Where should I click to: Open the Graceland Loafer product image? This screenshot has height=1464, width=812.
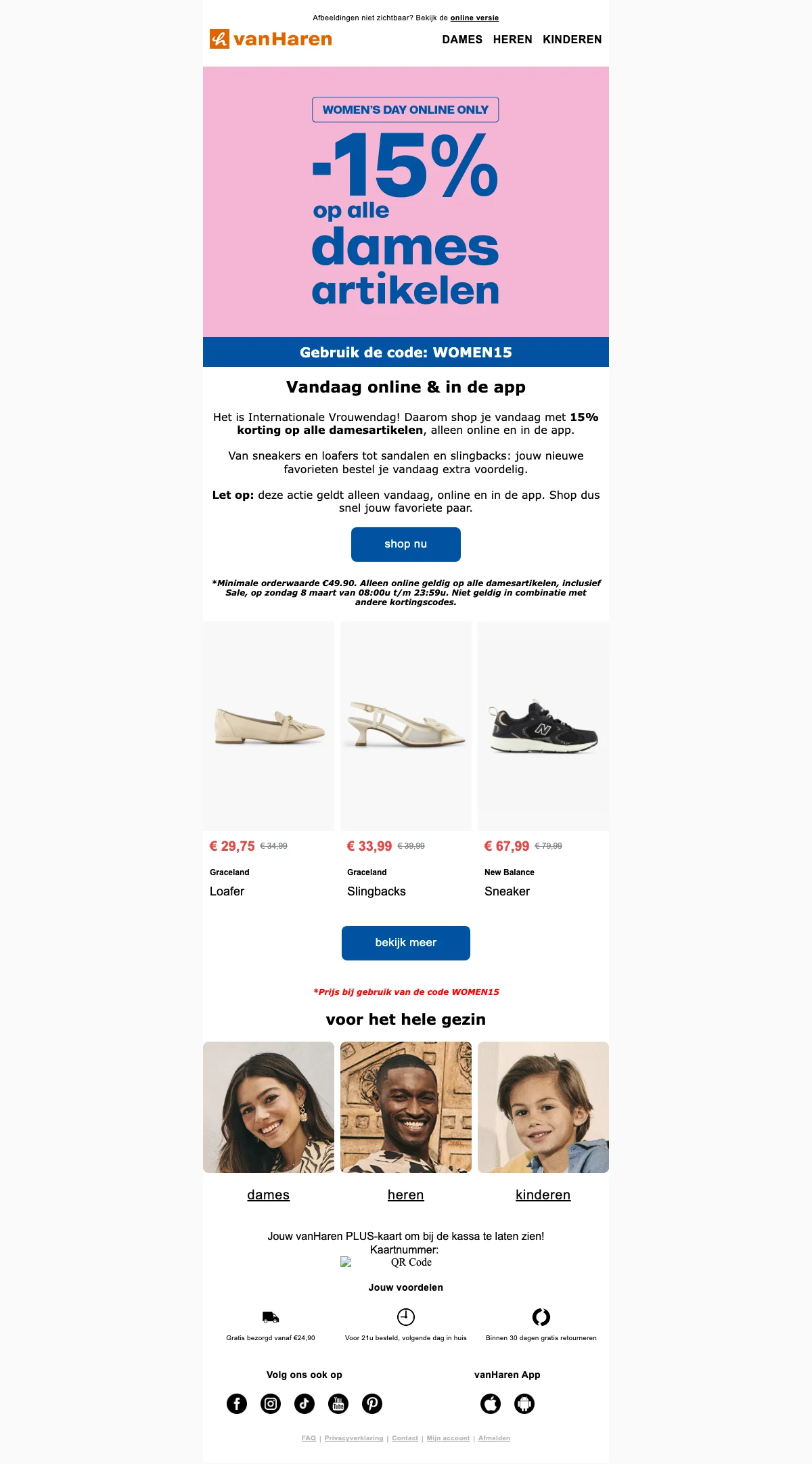point(269,726)
